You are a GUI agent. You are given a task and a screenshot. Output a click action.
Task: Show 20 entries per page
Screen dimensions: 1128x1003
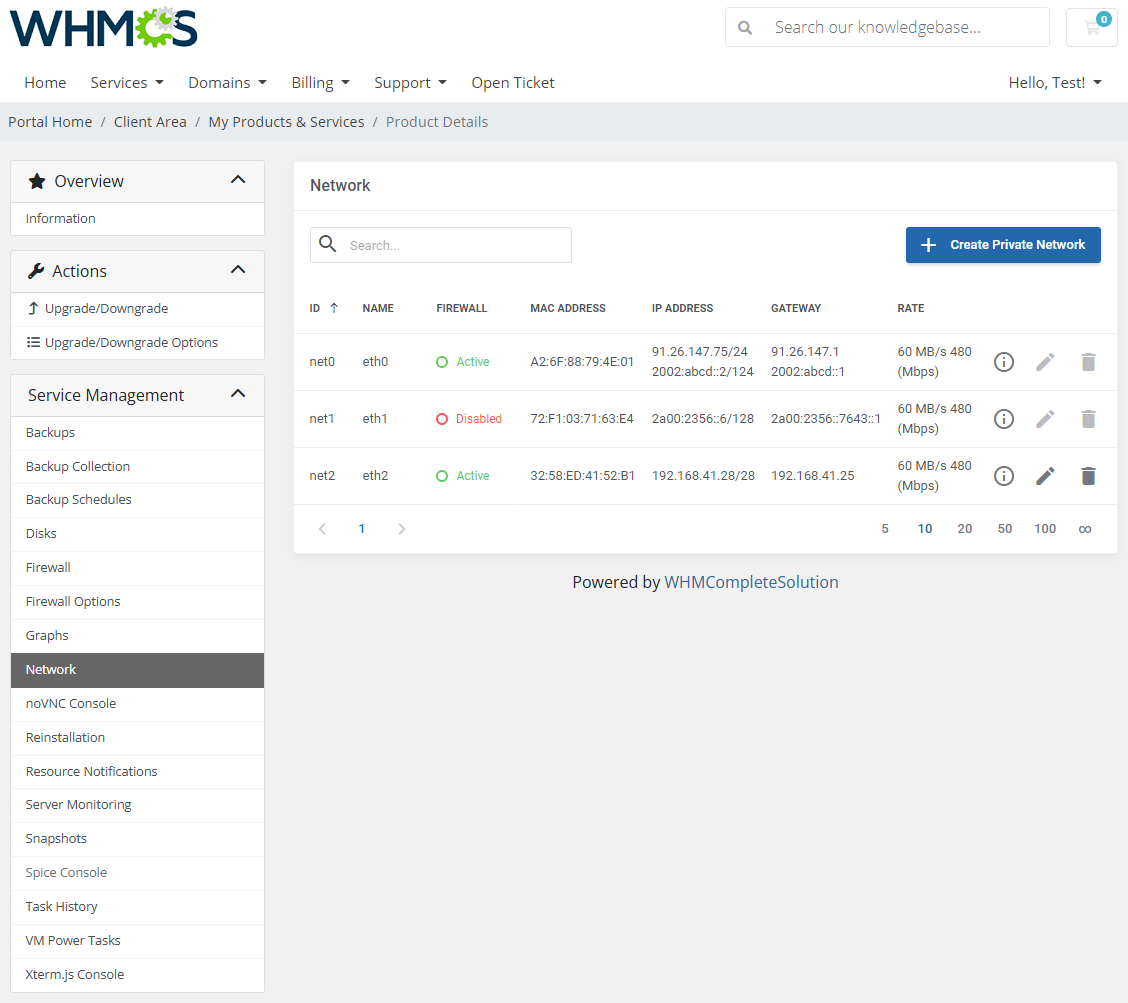click(x=965, y=529)
